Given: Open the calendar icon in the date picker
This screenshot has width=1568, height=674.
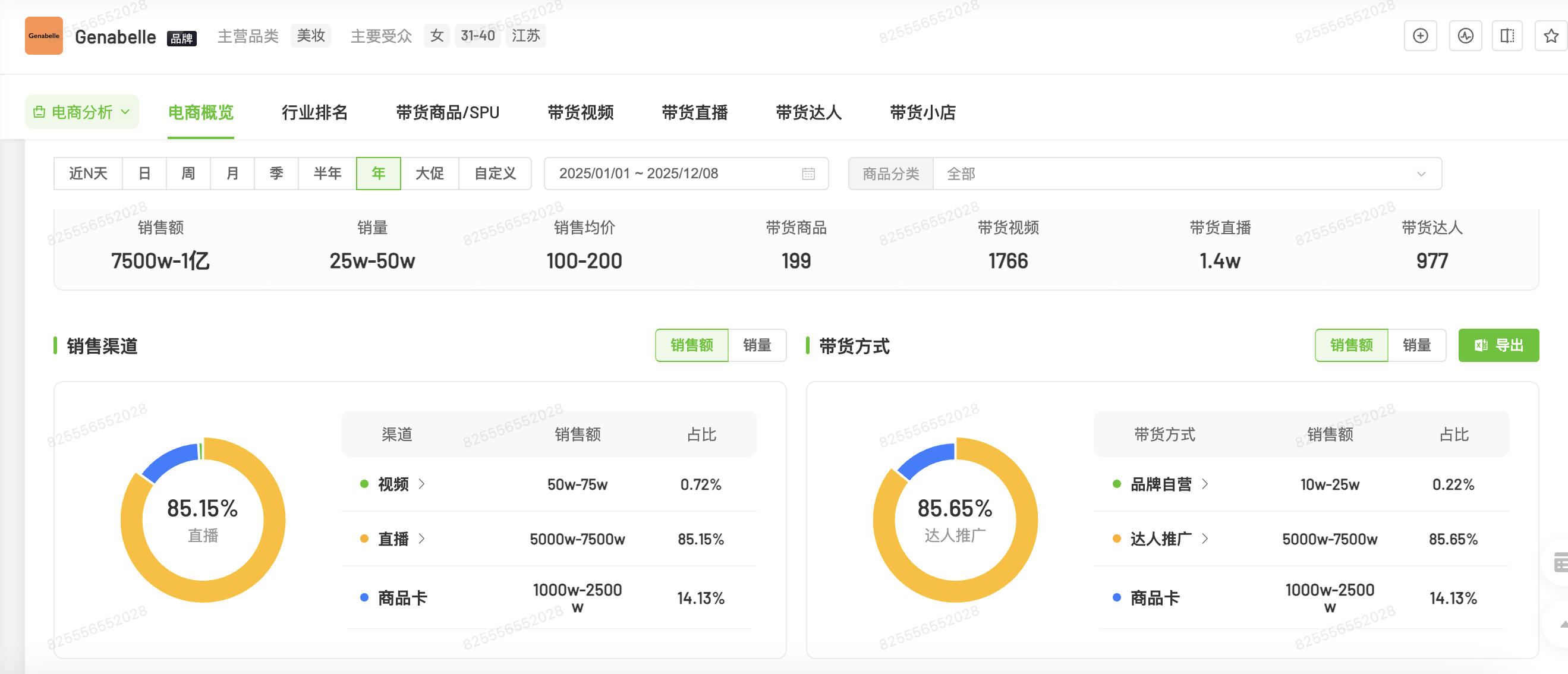Looking at the screenshot, I should pyautogui.click(x=808, y=174).
